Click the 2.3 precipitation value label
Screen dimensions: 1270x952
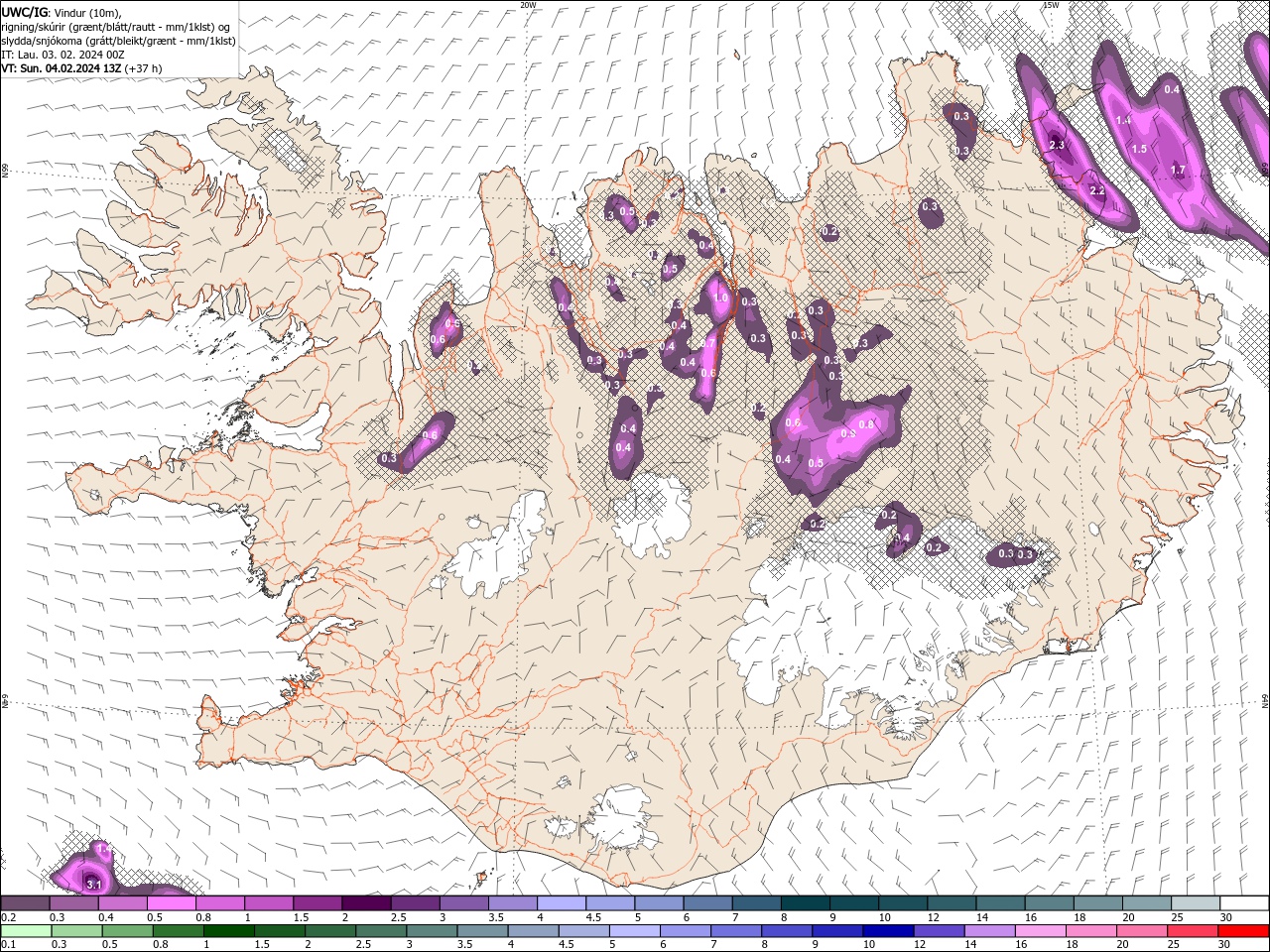point(1057,145)
